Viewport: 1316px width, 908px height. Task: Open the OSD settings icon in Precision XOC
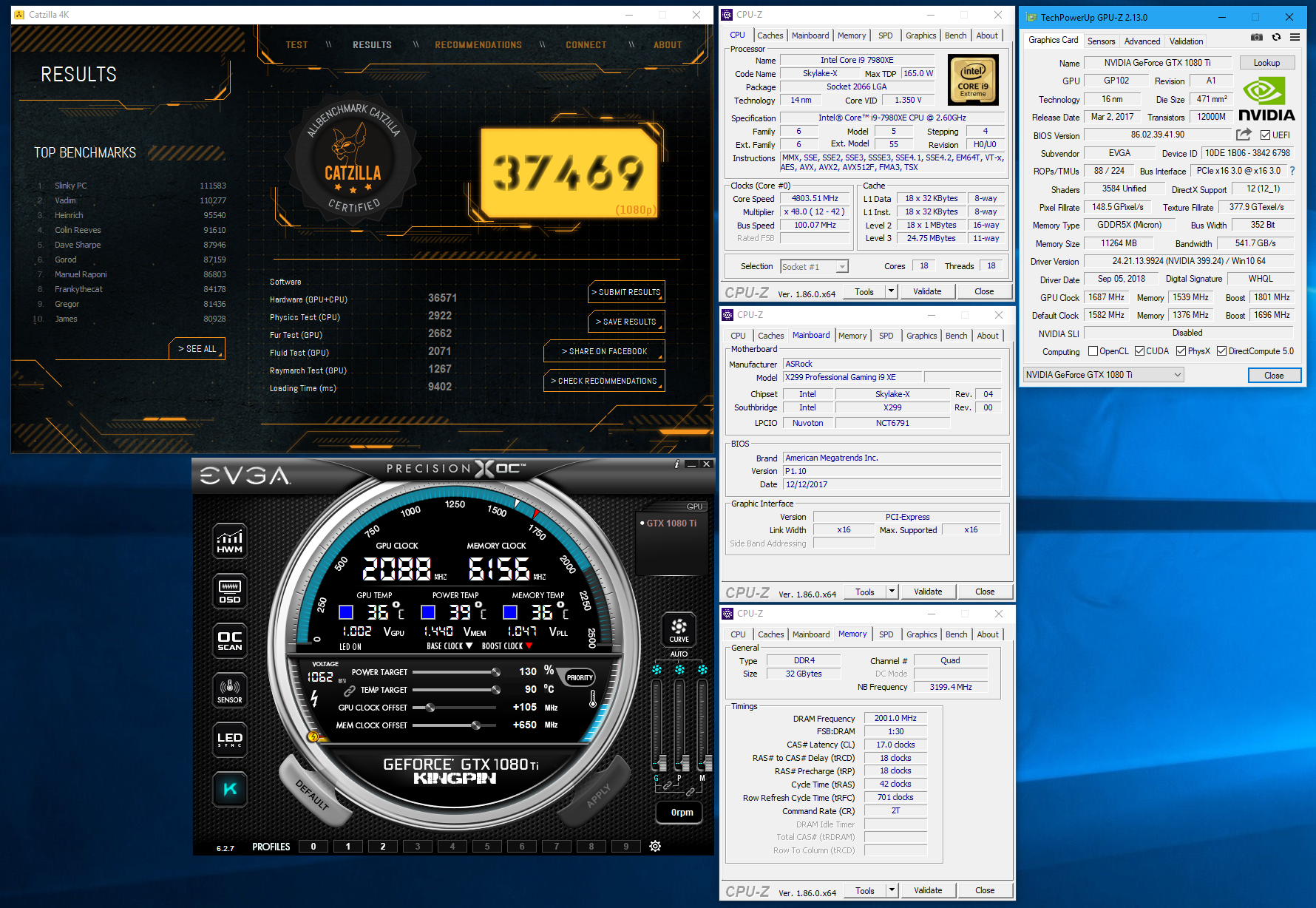point(229,590)
